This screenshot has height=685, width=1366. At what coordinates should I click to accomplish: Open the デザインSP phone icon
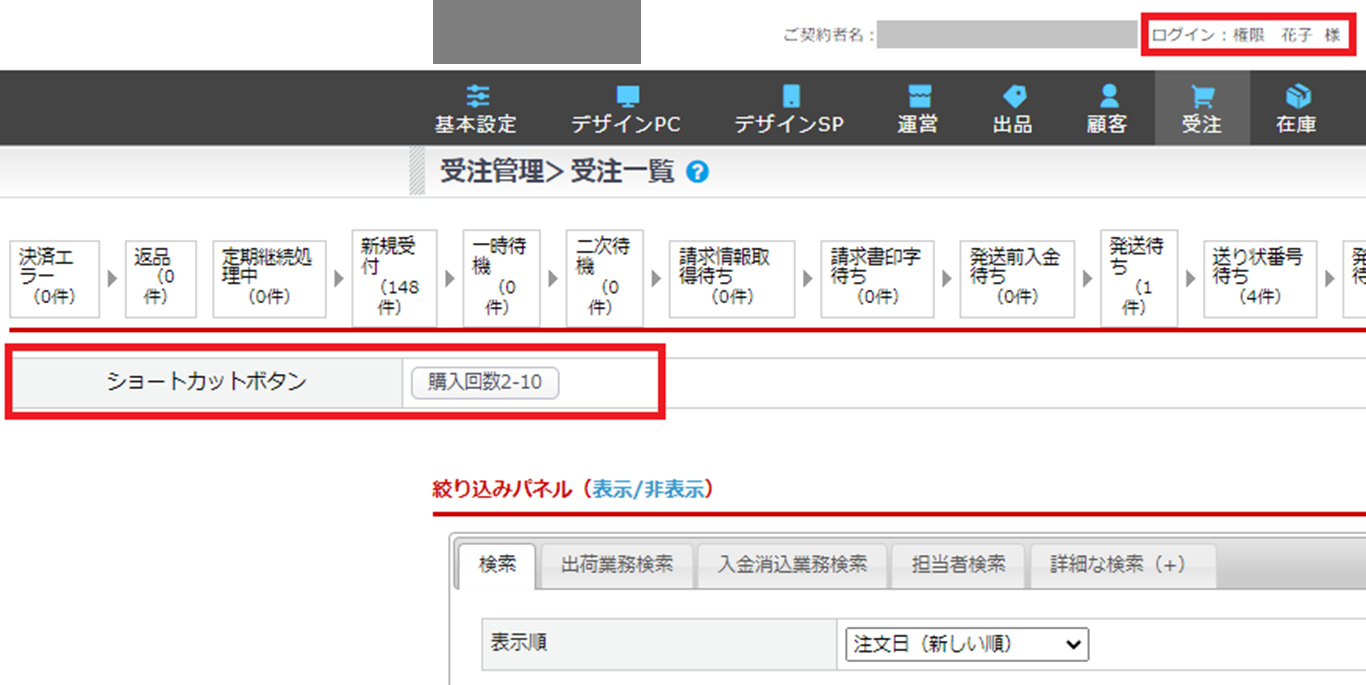pos(790,97)
